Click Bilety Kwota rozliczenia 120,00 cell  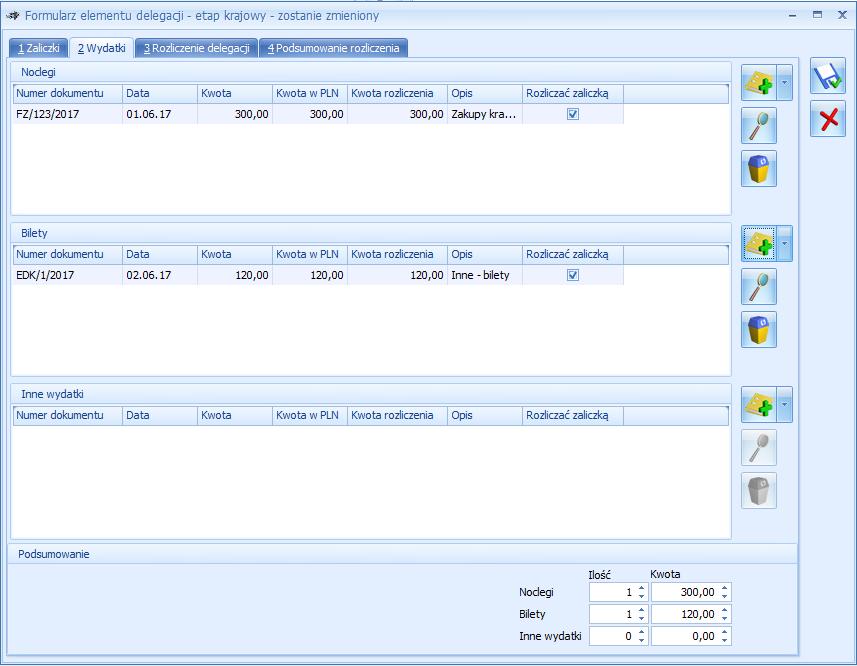pyautogui.click(x=397, y=275)
